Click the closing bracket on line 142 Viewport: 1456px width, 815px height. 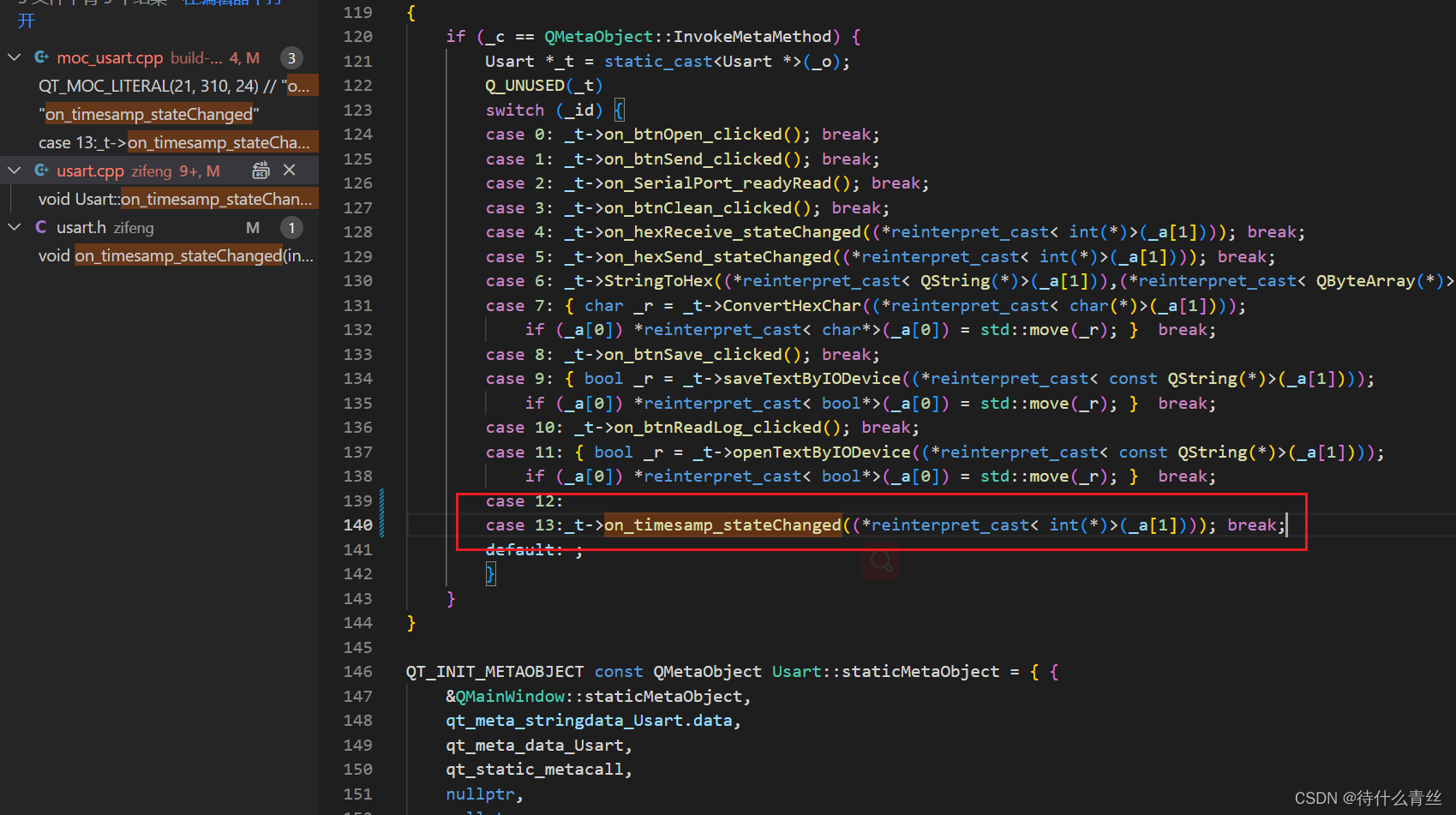pyautogui.click(x=490, y=573)
